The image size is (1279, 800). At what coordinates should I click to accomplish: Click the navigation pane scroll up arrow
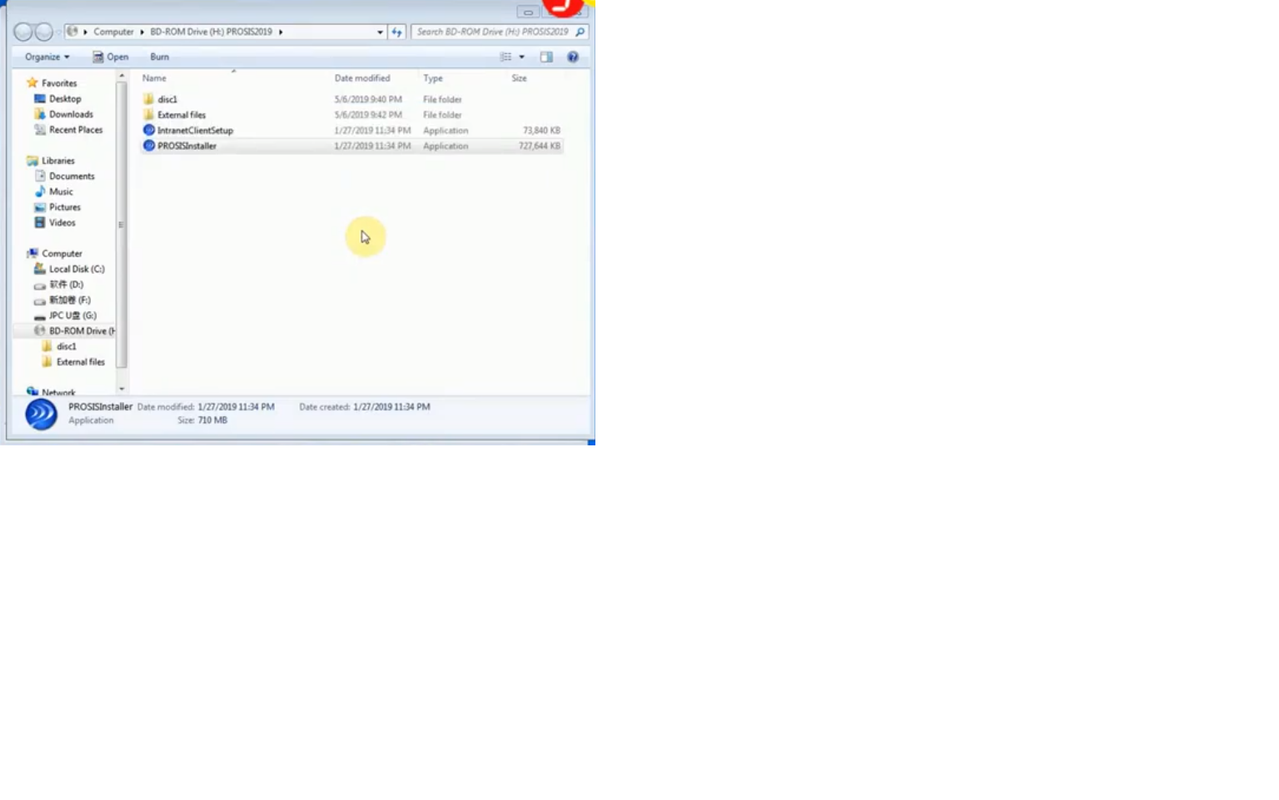tap(122, 76)
